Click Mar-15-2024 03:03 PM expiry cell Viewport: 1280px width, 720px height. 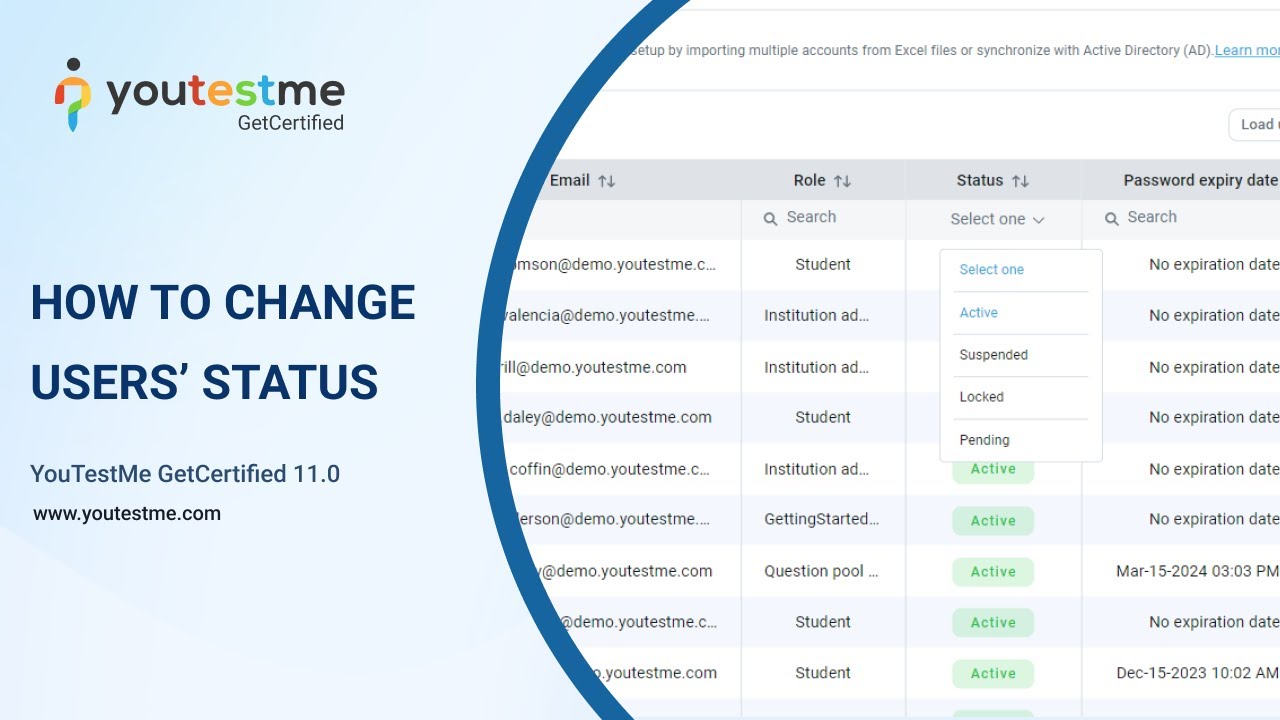tap(1197, 571)
